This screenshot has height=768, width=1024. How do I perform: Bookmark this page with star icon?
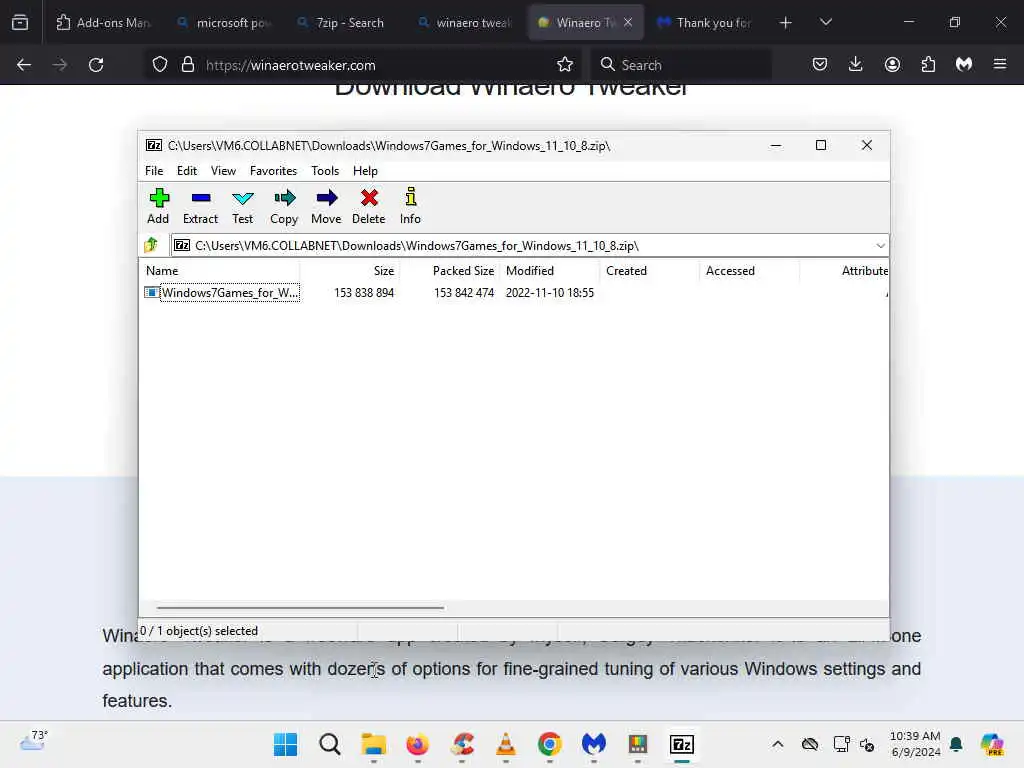pyautogui.click(x=565, y=65)
